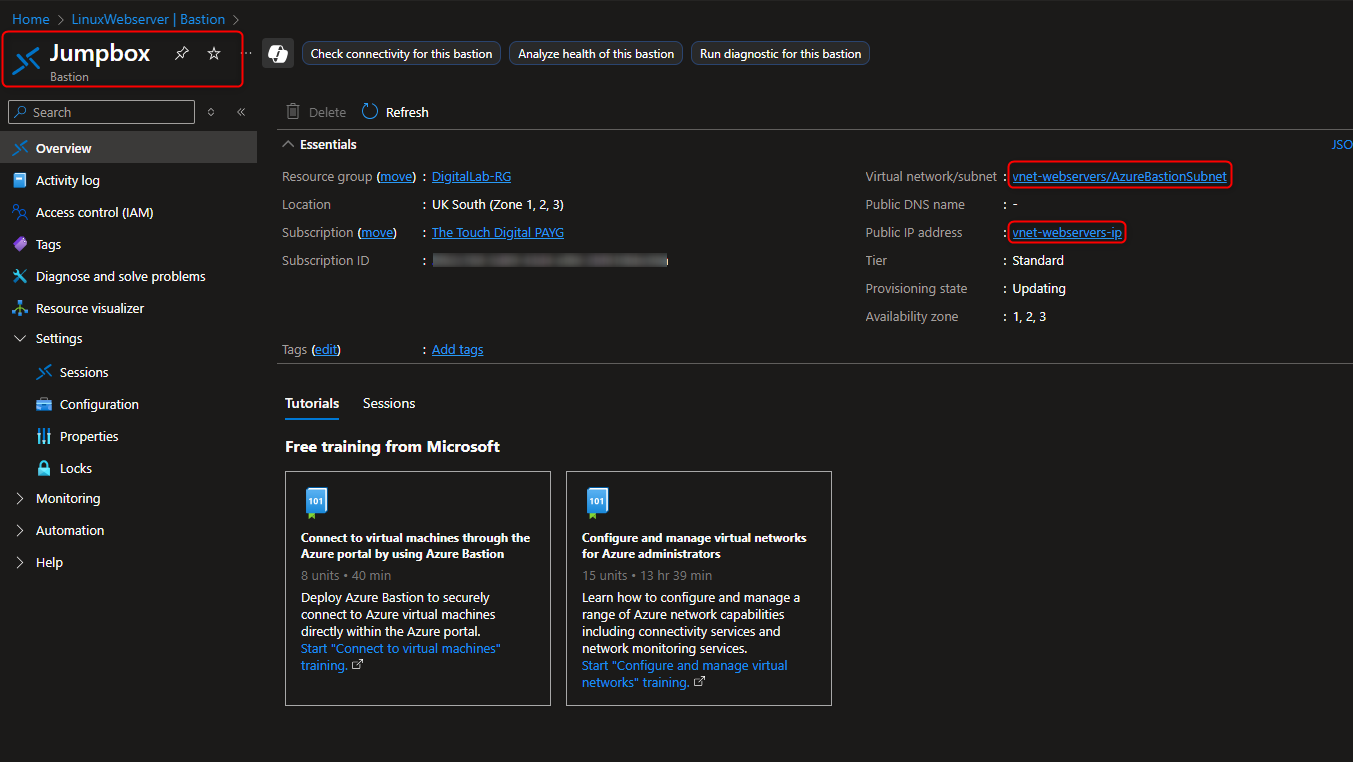Open the Locks settings icon
Image resolution: width=1353 pixels, height=762 pixels.
click(44, 467)
